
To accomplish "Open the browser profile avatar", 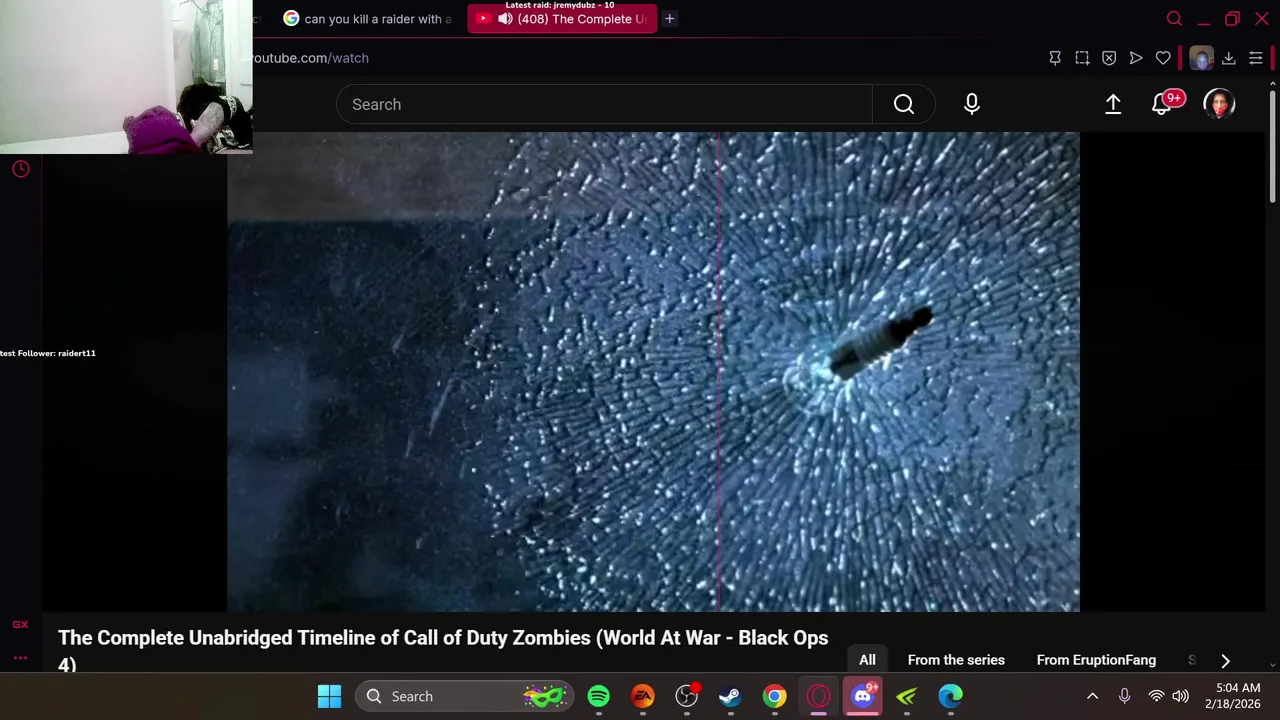I will pyautogui.click(x=1201, y=58).
